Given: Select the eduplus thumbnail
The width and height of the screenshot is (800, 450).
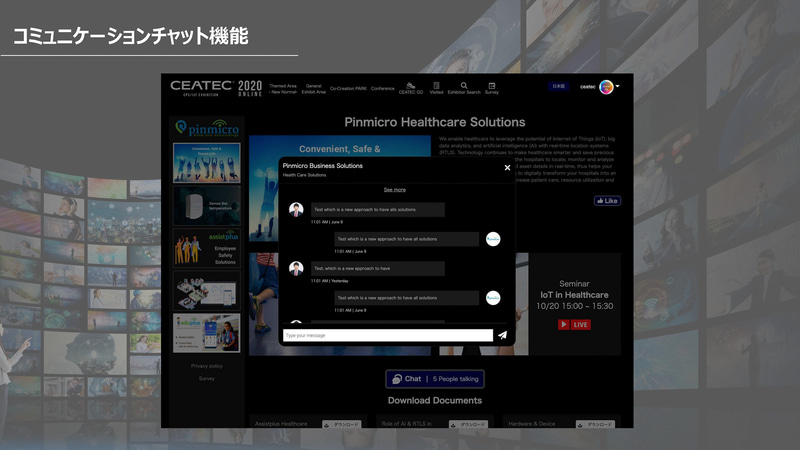Looking at the screenshot, I should pos(207,333).
